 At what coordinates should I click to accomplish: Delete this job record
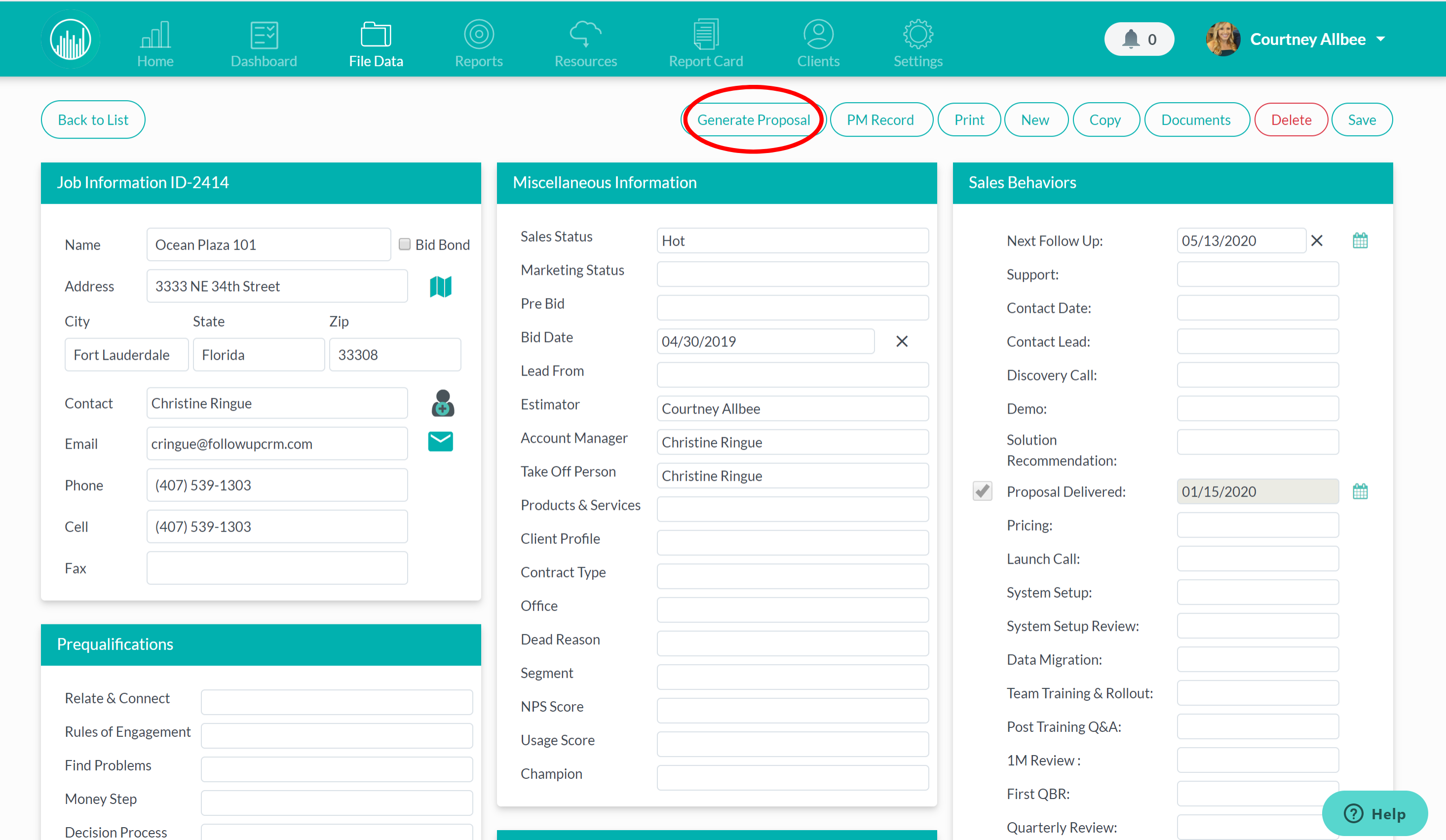1291,119
